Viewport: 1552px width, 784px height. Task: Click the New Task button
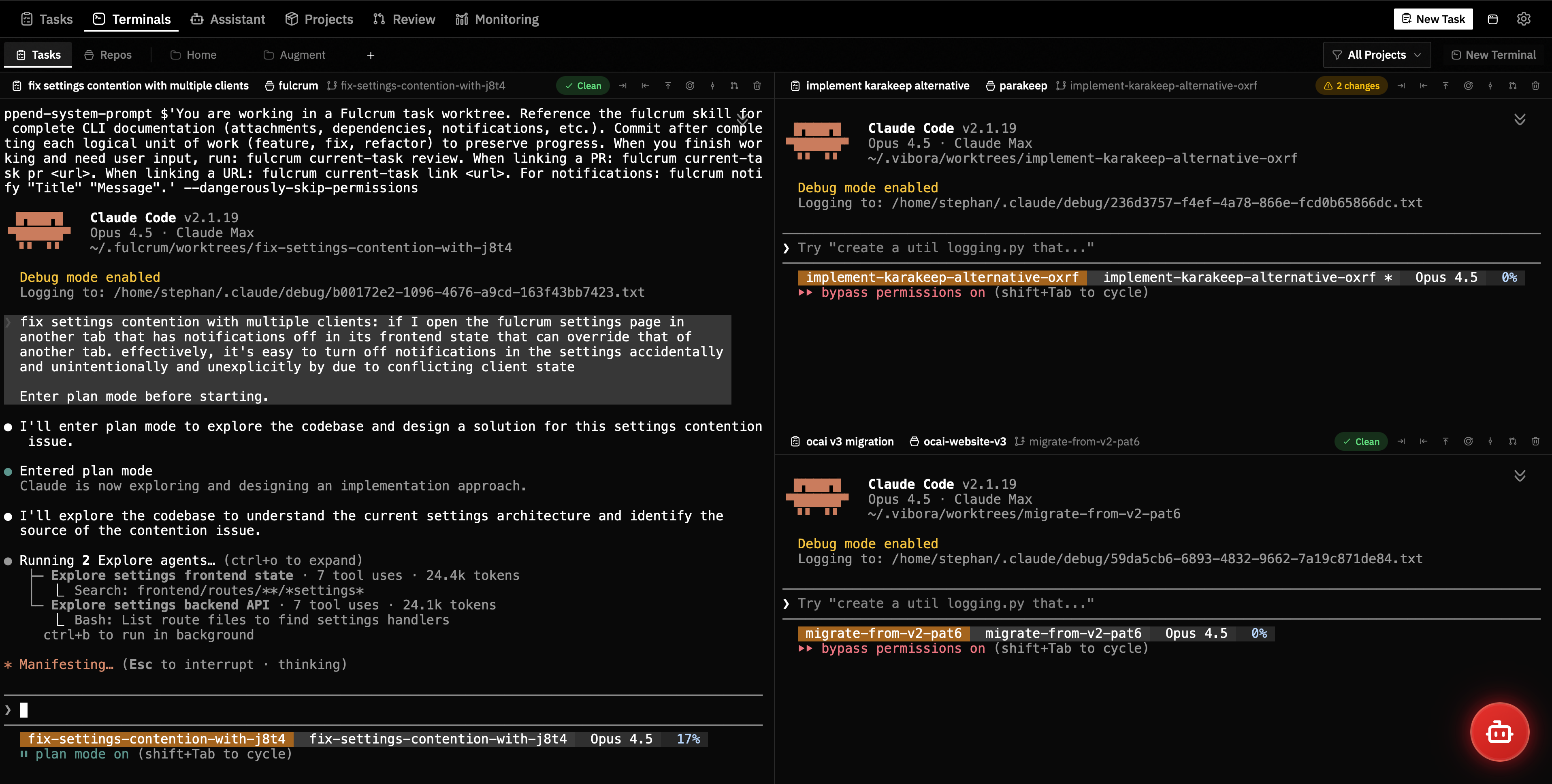pos(1433,19)
